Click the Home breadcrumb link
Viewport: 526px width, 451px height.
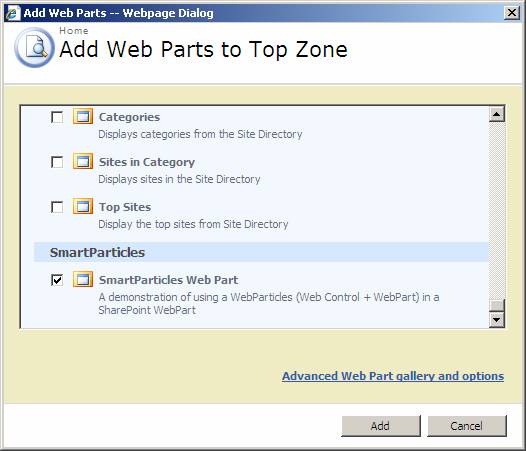point(74,31)
